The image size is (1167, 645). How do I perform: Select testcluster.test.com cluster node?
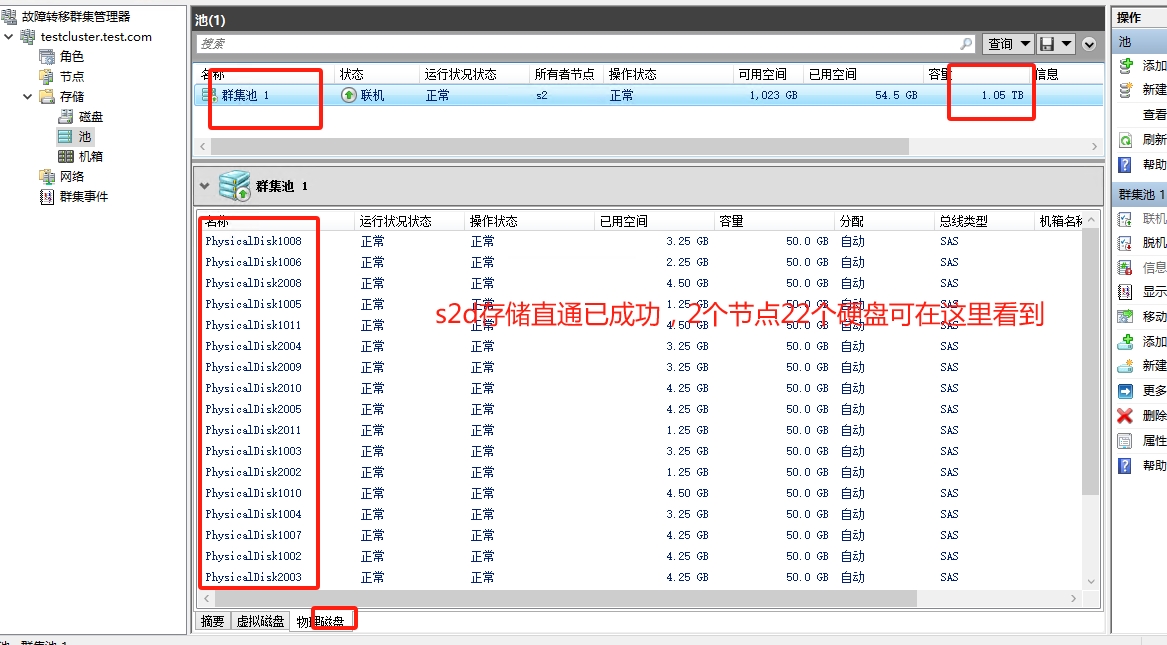[x=96, y=36]
